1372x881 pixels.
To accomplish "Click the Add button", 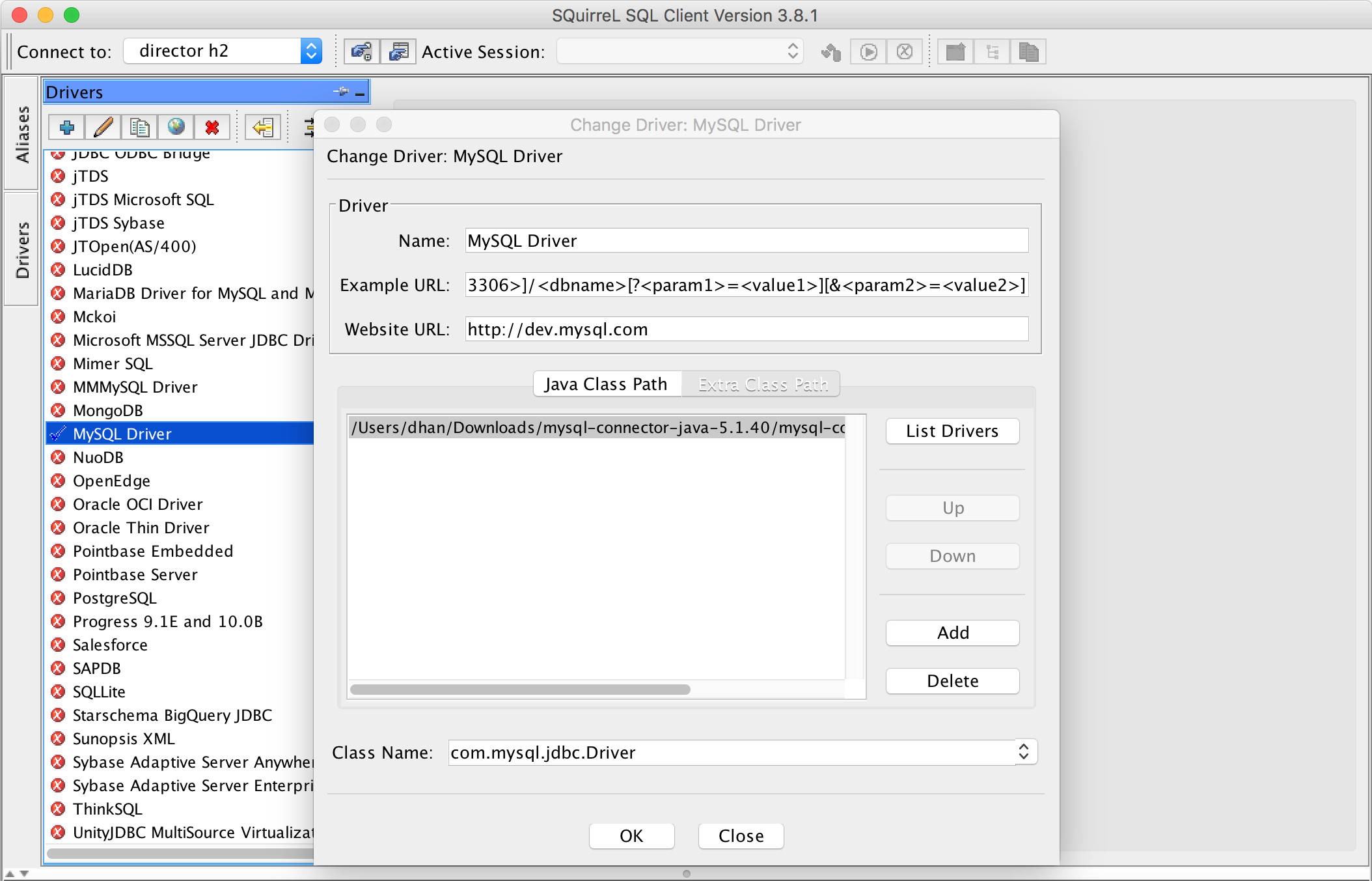I will pyautogui.click(x=952, y=633).
